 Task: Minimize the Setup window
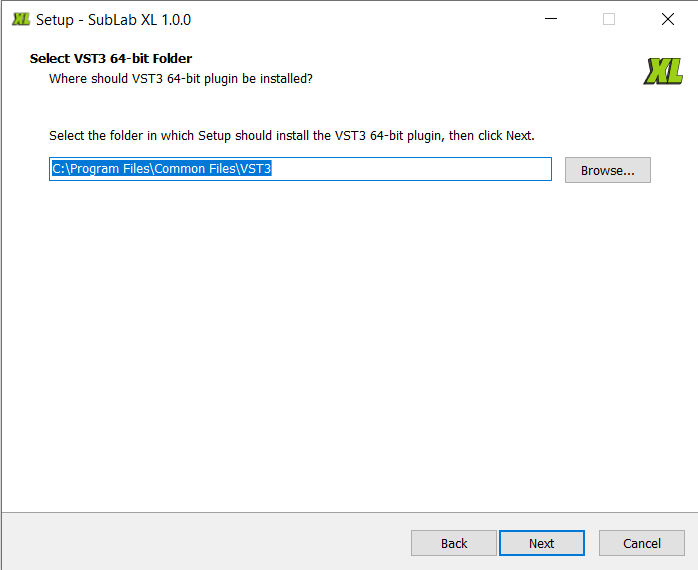pos(550,19)
